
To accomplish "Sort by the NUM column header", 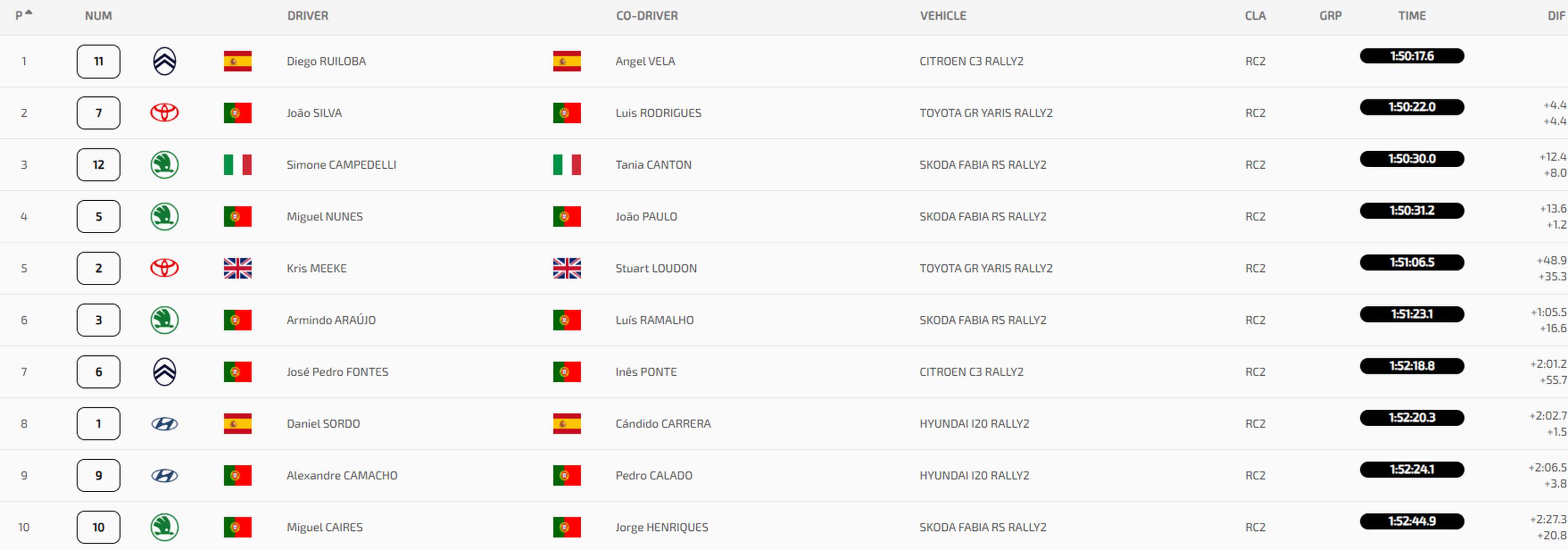I will pyautogui.click(x=98, y=16).
